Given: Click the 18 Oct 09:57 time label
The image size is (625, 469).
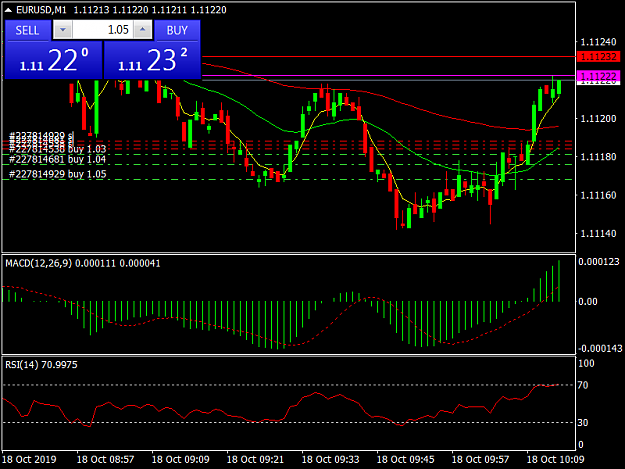Looking at the screenshot, I should (x=480, y=459).
